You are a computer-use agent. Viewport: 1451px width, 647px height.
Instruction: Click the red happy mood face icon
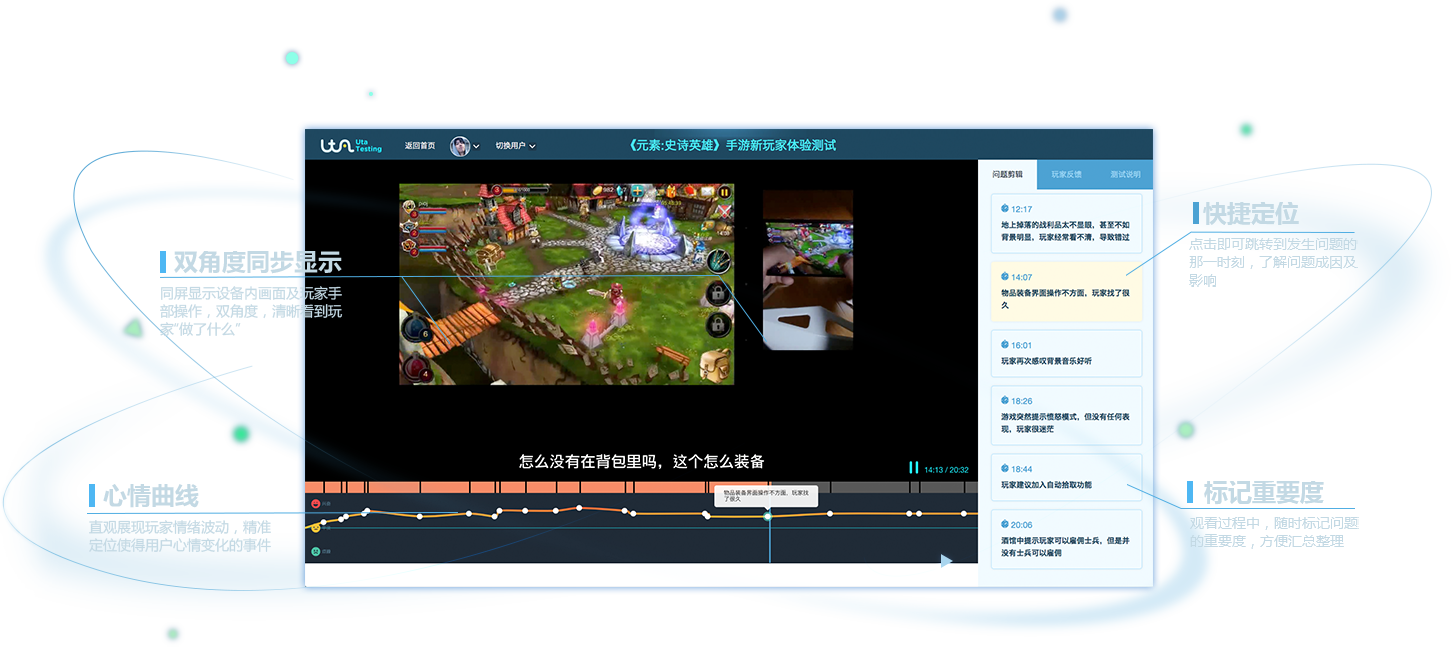[x=316, y=504]
